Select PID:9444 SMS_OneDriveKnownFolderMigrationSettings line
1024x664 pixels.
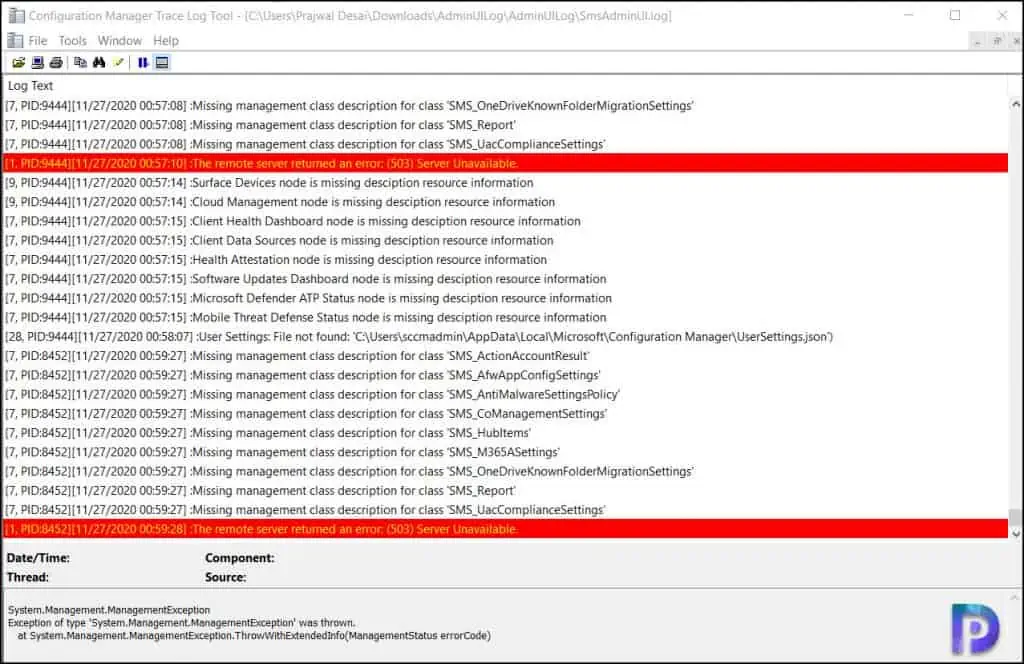pyautogui.click(x=506, y=106)
